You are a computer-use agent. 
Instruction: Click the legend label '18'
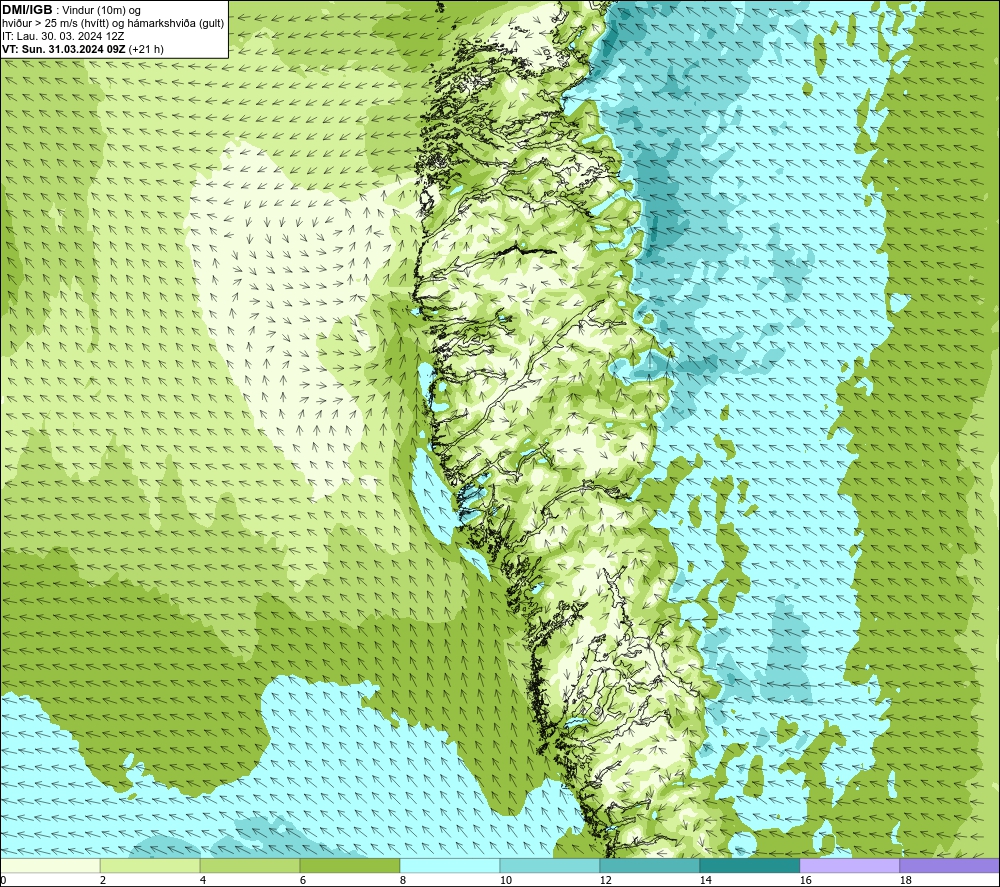[x=905, y=881]
